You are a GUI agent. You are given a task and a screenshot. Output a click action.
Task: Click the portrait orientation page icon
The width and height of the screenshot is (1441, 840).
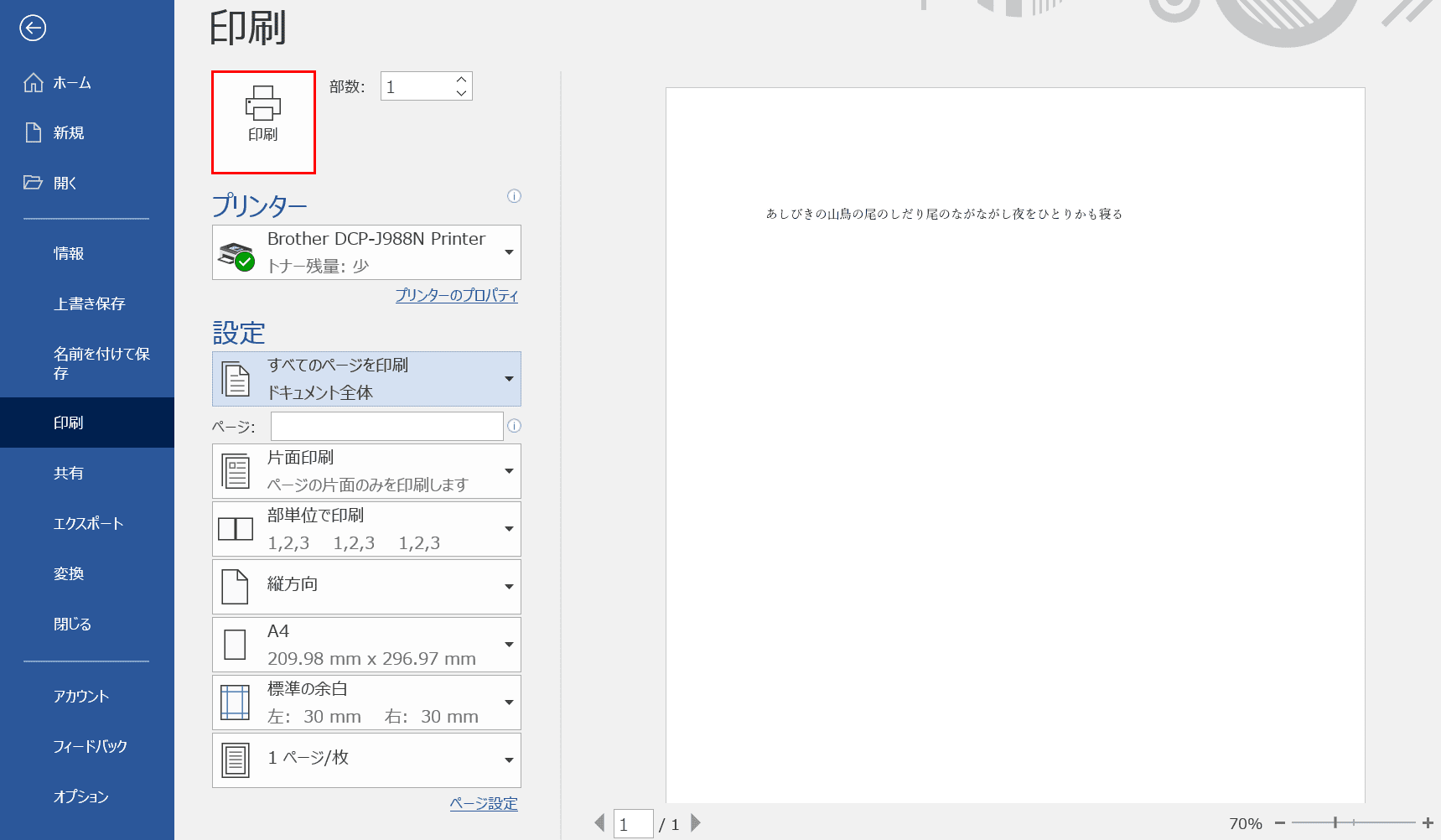click(235, 587)
